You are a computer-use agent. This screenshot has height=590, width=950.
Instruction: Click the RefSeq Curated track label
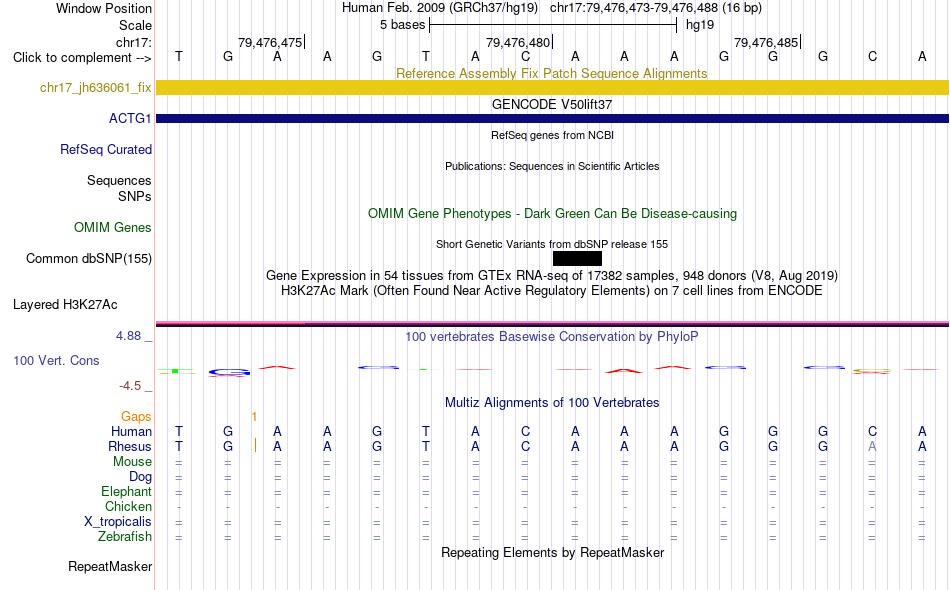(x=105, y=150)
